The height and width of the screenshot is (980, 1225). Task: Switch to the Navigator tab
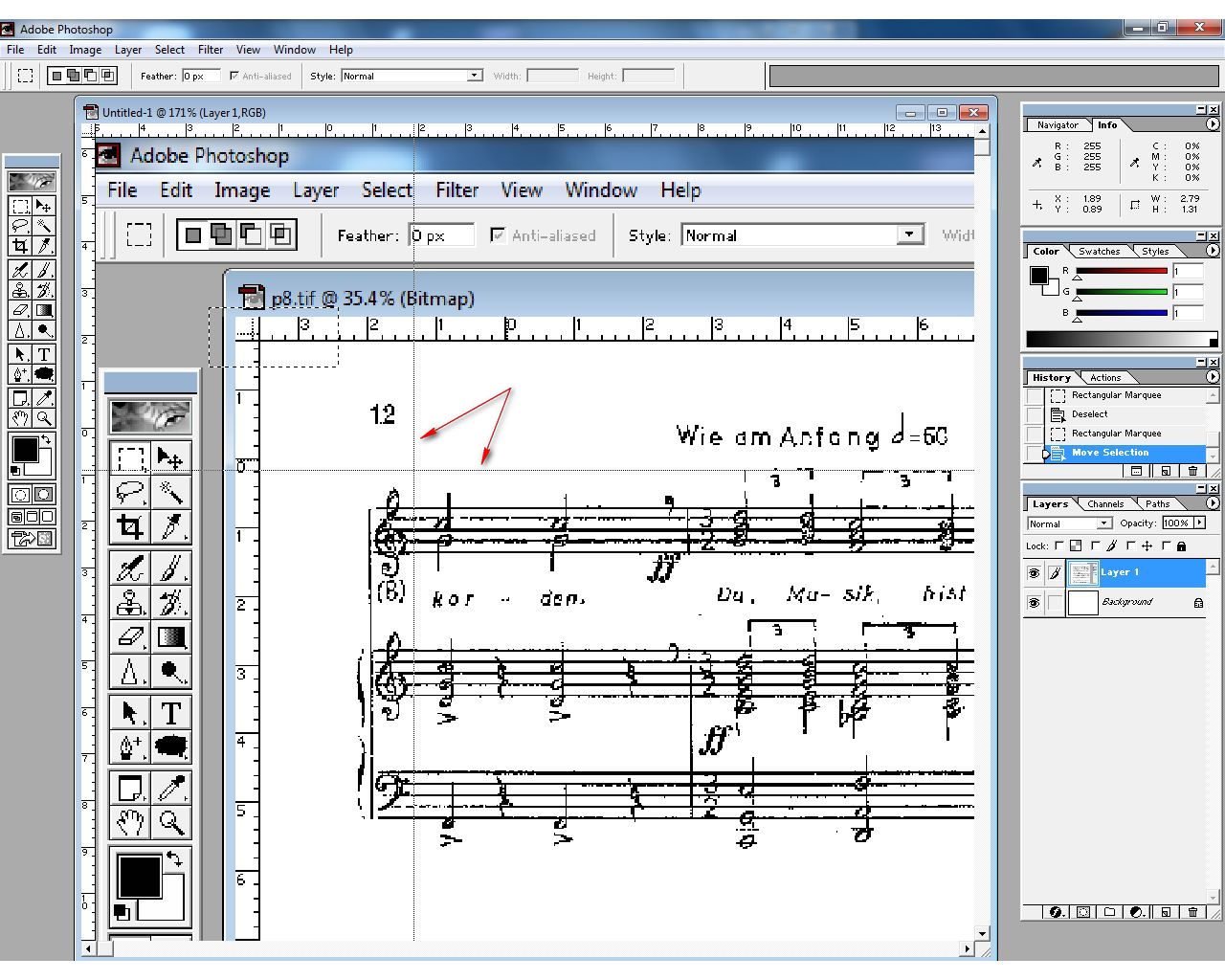(x=1058, y=125)
